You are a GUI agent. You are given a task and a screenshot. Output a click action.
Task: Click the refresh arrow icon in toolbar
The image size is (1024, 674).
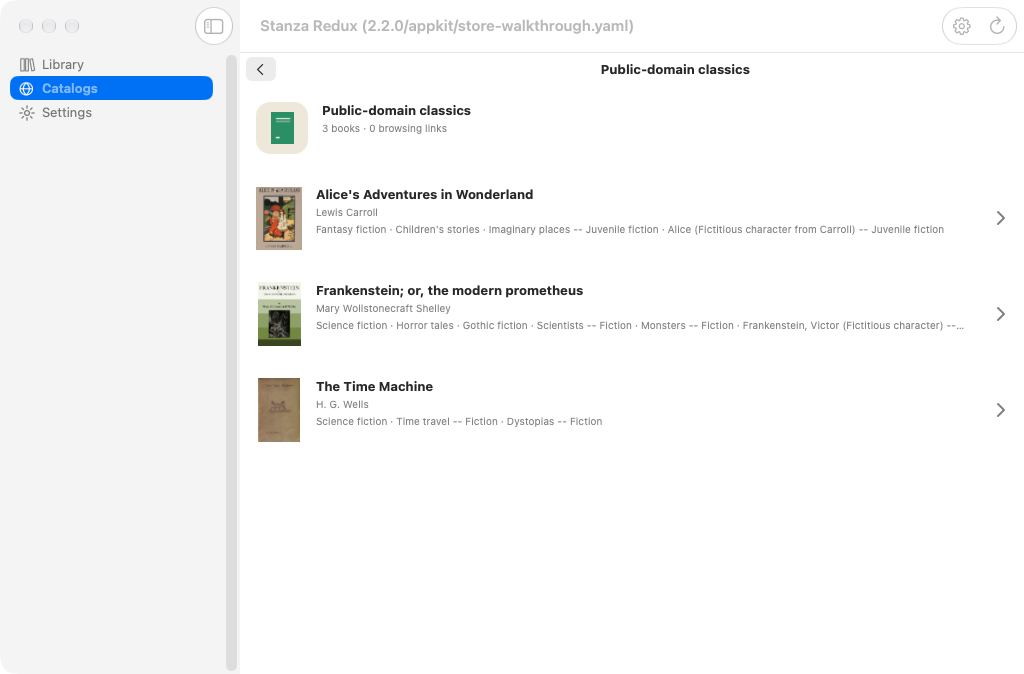click(x=997, y=26)
